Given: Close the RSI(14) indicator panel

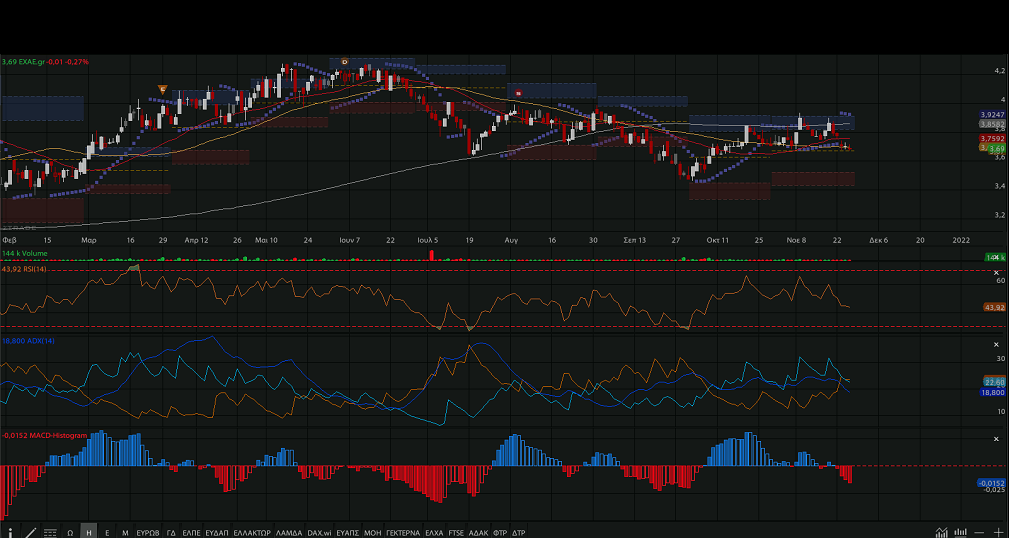Looking at the screenshot, I should pyautogui.click(x=996, y=272).
